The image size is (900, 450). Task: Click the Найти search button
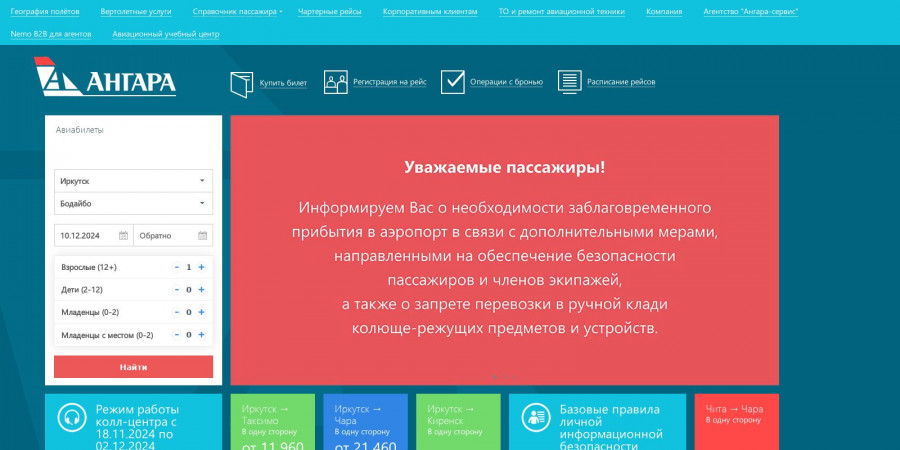133,367
